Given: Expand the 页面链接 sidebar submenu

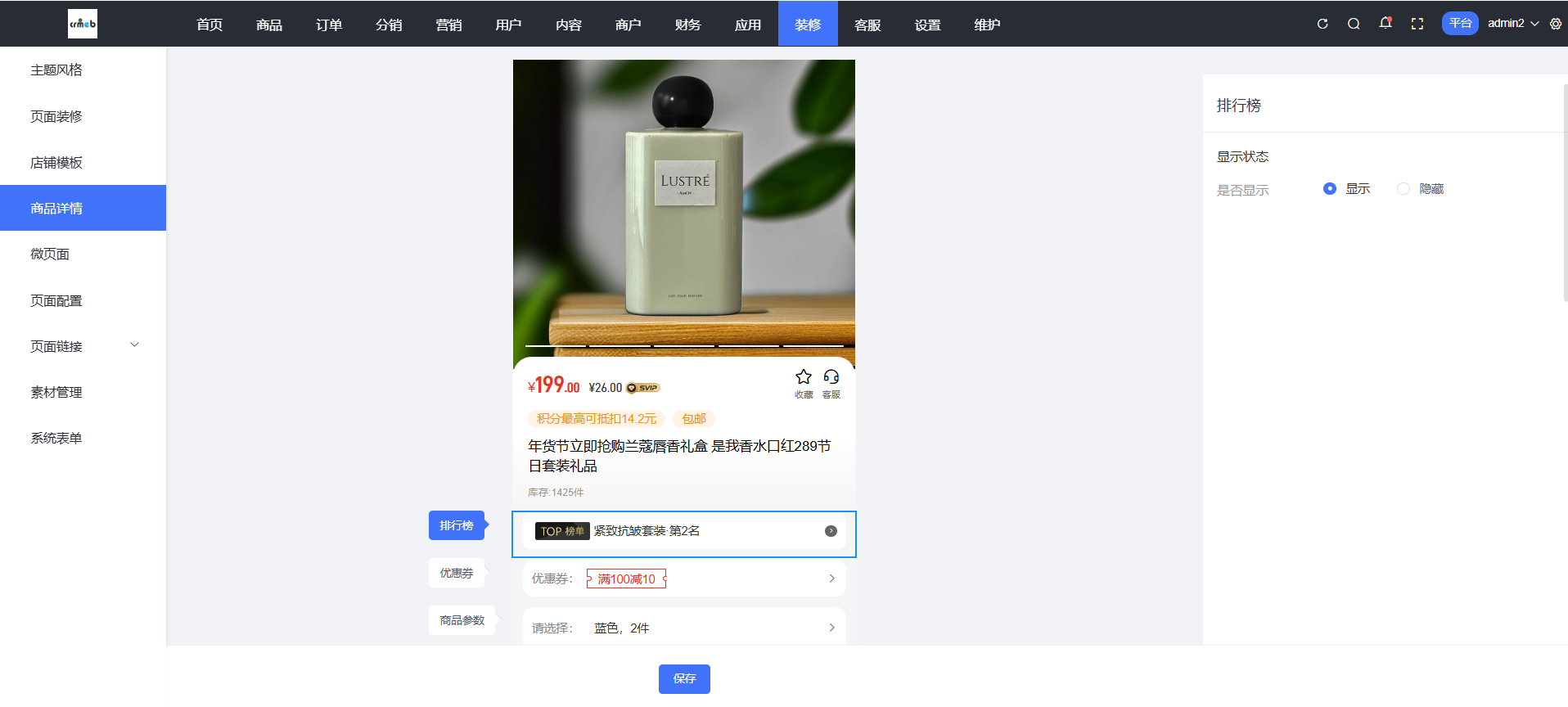Looking at the screenshot, I should coord(135,345).
